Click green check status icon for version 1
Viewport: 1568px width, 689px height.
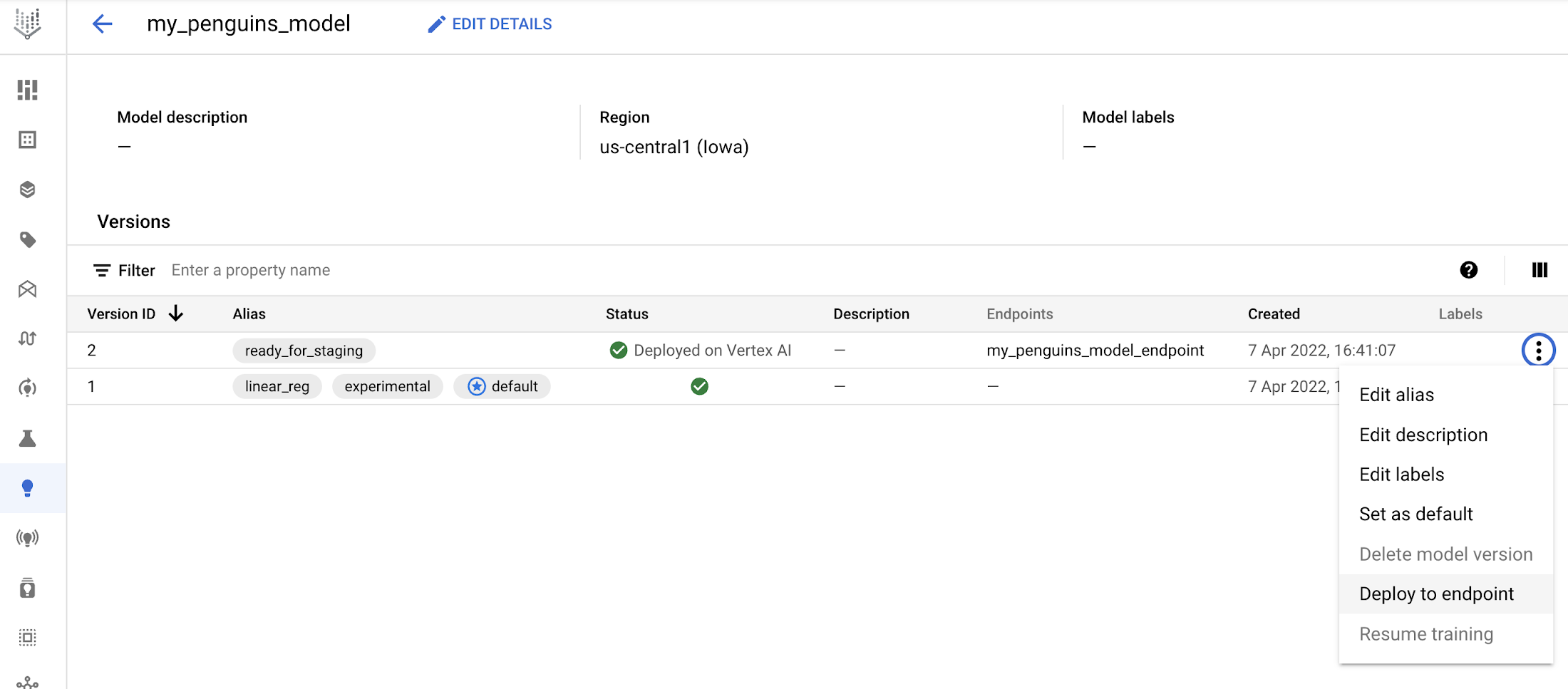tap(700, 386)
